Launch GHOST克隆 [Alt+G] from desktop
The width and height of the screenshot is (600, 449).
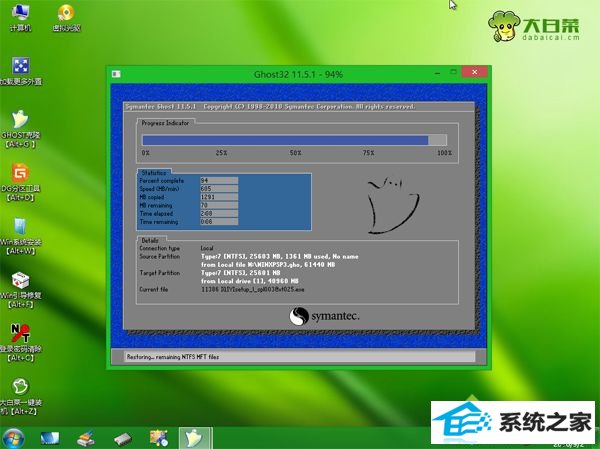[20, 129]
